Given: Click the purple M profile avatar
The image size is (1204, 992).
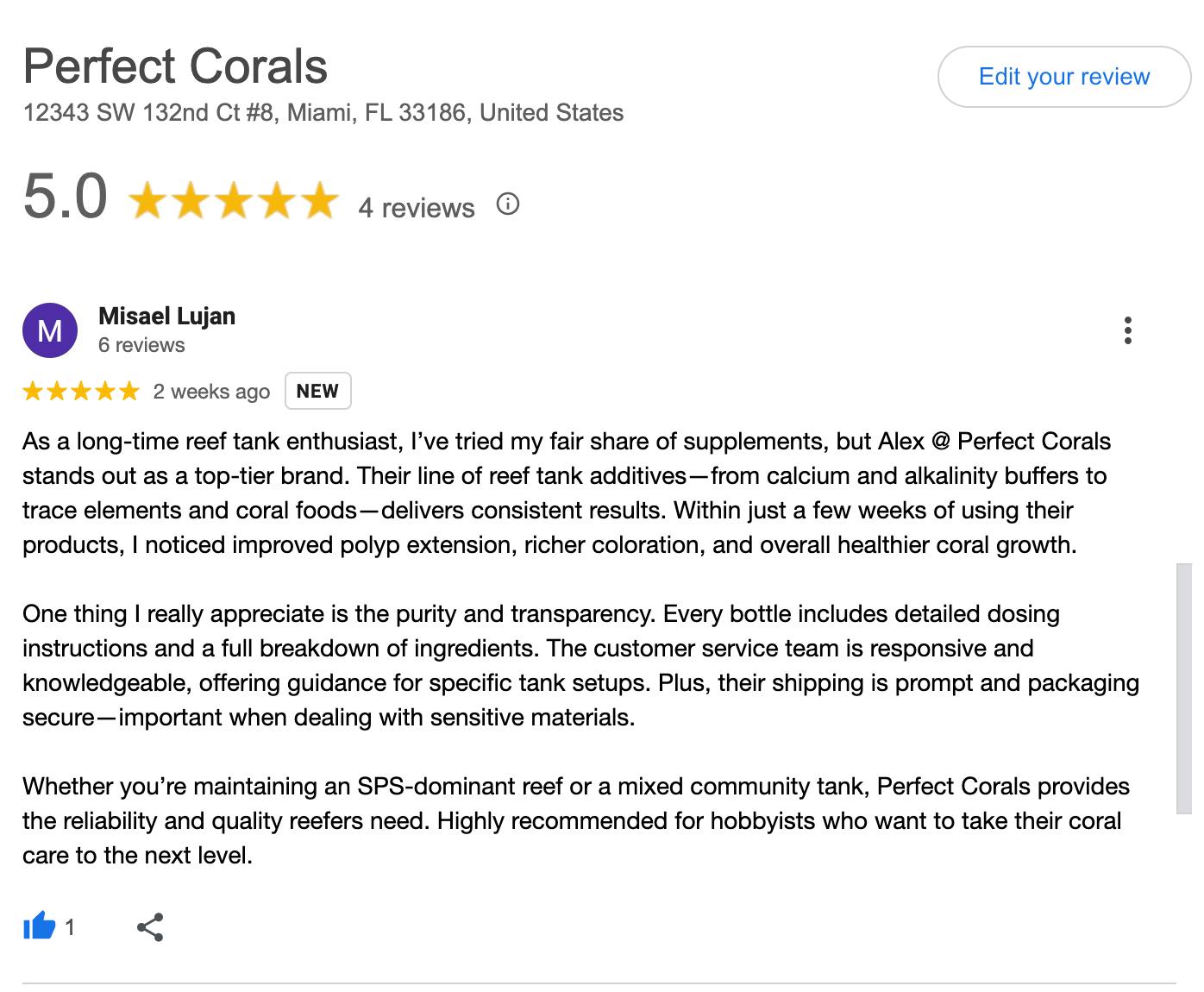Looking at the screenshot, I should (50, 330).
